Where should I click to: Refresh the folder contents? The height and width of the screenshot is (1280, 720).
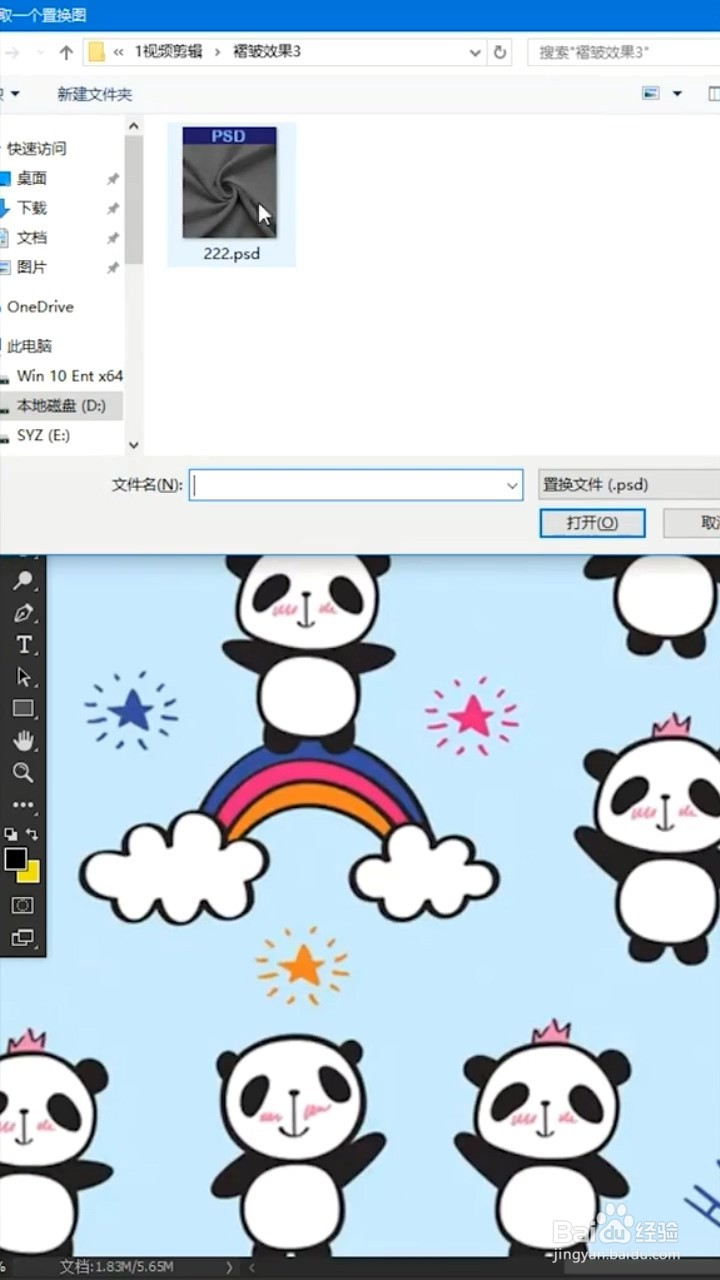500,52
